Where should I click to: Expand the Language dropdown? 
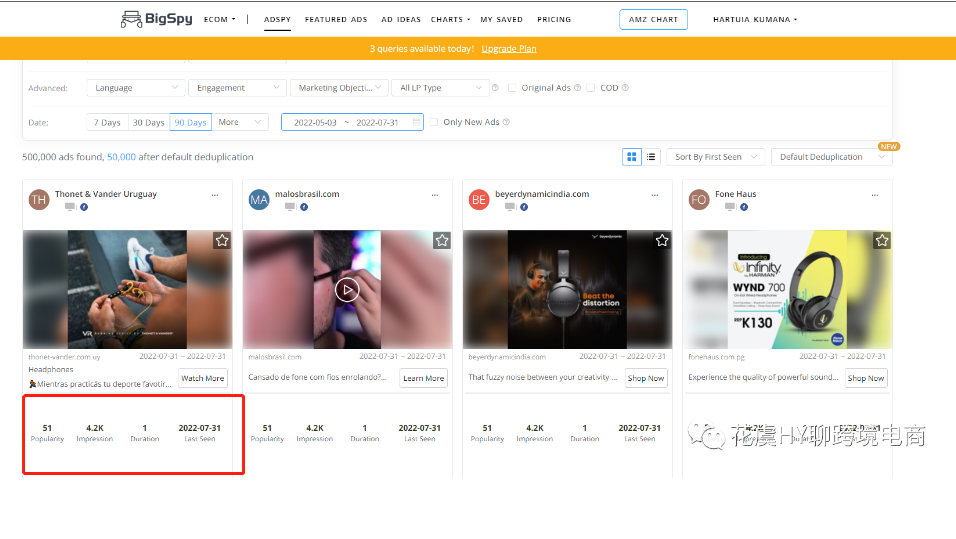click(x=136, y=88)
